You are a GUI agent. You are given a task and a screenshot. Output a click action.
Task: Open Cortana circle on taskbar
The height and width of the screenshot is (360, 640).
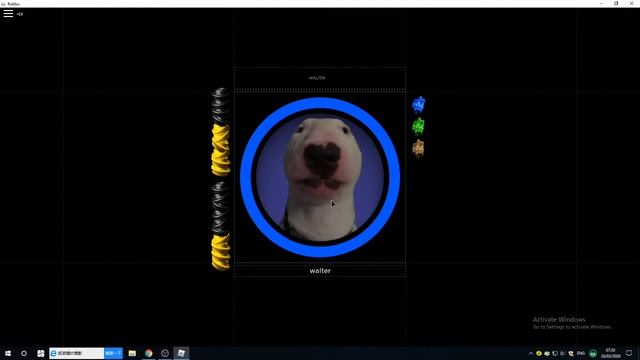pos(24,353)
